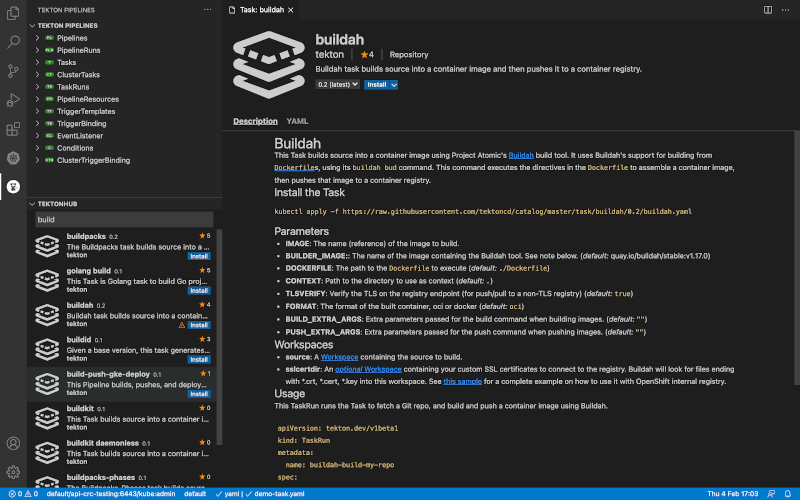Click the buildpacks task icon in TektonHub
This screenshot has height=500, width=800.
(47, 246)
